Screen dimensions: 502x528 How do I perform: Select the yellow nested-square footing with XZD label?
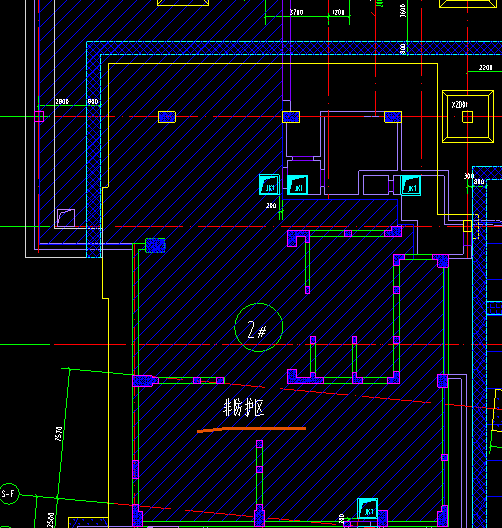468,117
